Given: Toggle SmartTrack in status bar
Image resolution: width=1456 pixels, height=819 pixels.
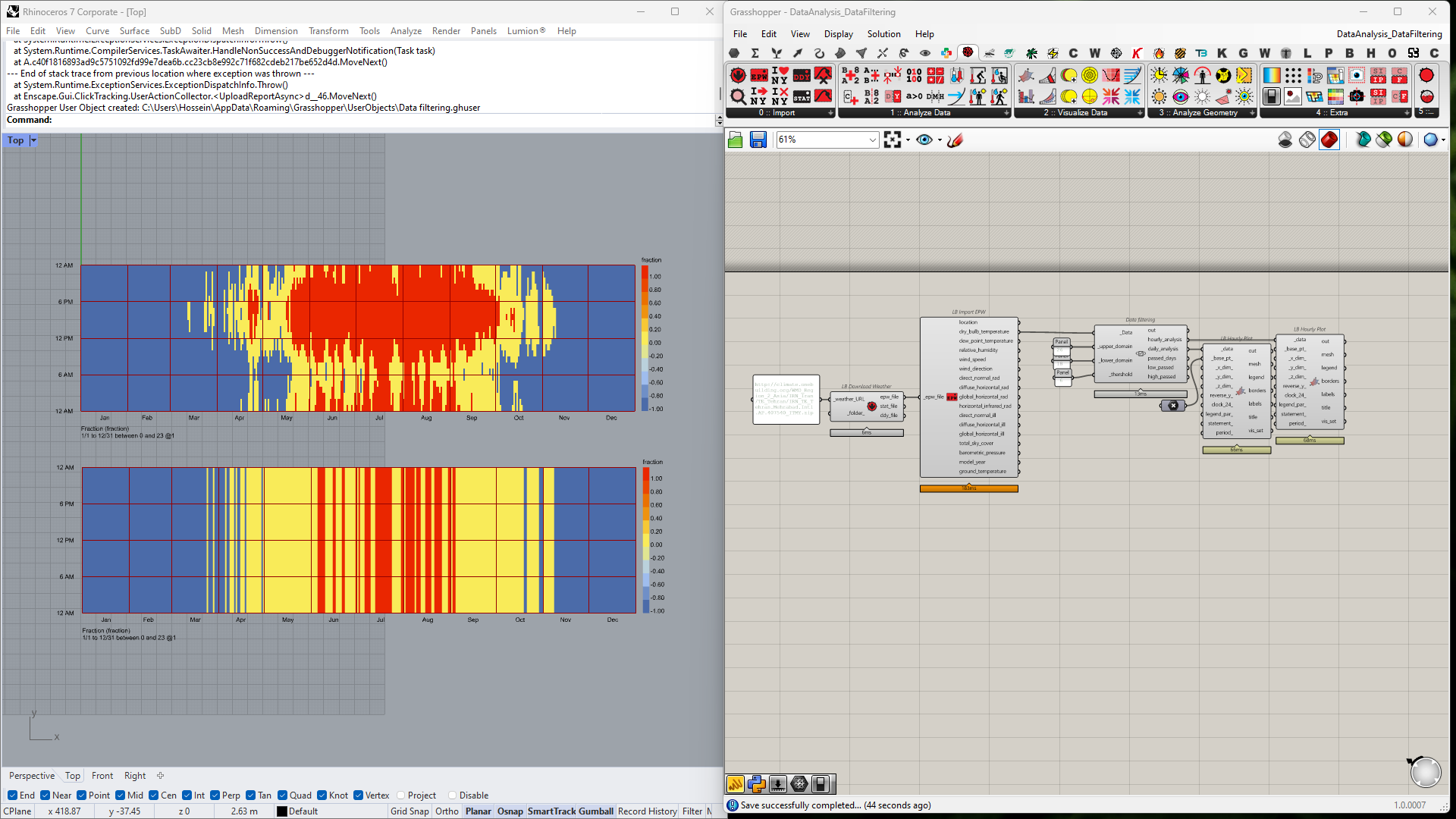Looking at the screenshot, I should click(551, 811).
